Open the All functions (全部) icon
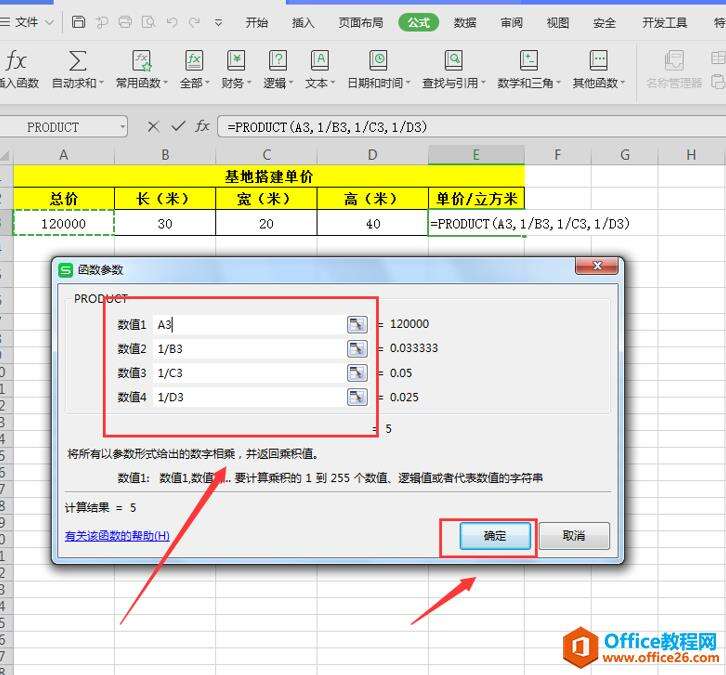This screenshot has height=675, width=726. pos(194,61)
